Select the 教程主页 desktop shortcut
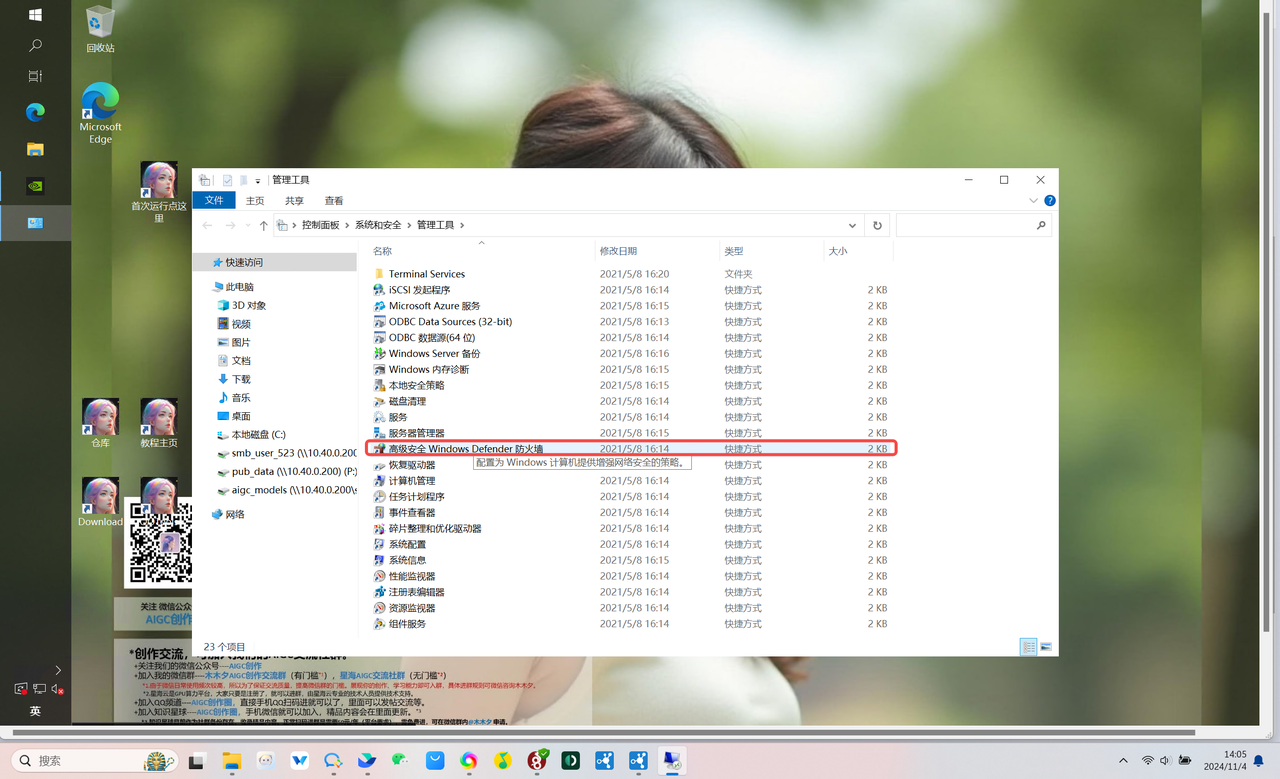 (x=158, y=423)
